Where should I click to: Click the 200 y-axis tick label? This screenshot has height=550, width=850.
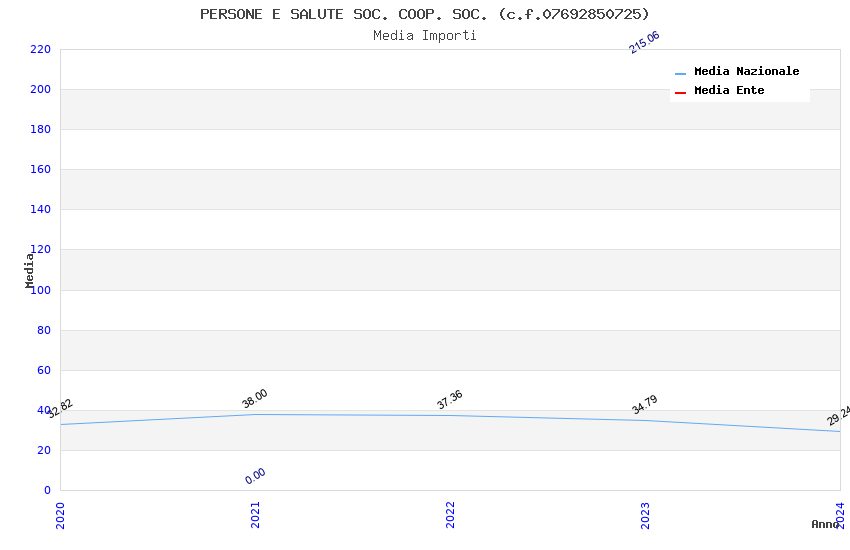[40, 89]
